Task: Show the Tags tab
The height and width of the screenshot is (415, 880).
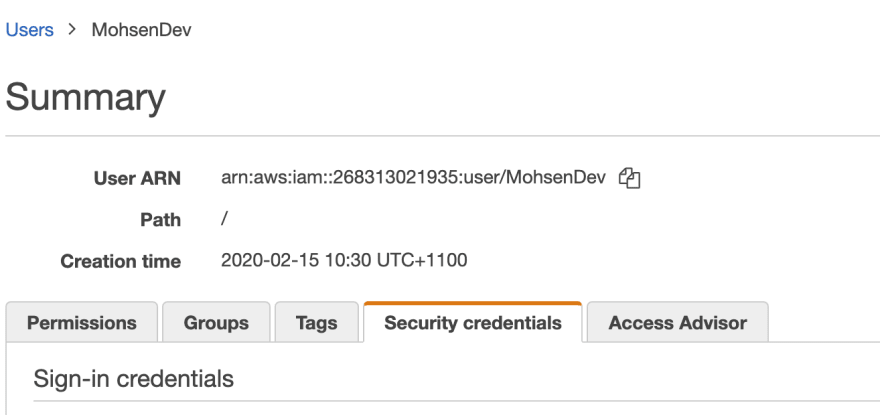Action: click(317, 322)
